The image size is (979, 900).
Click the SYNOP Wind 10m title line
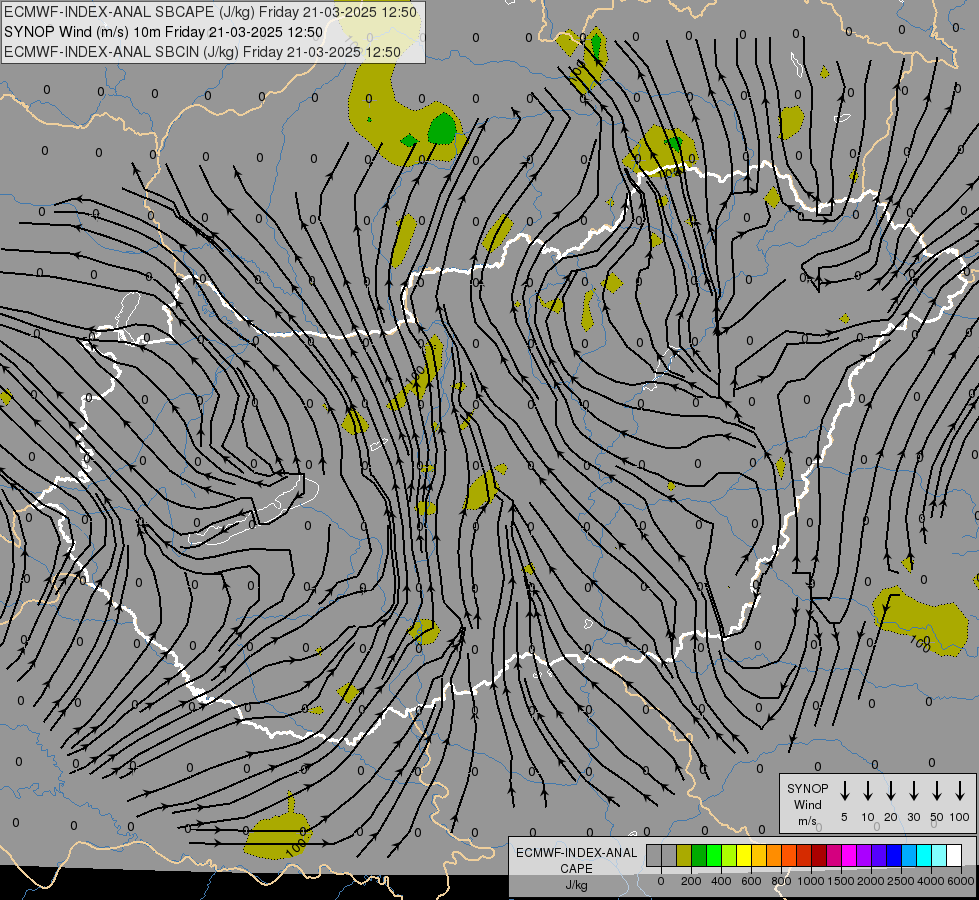[x=164, y=32]
